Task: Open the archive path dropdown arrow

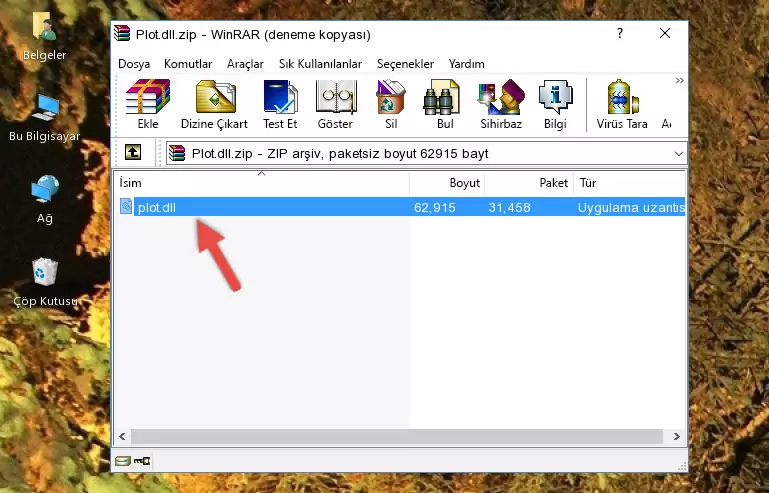Action: pyautogui.click(x=679, y=154)
